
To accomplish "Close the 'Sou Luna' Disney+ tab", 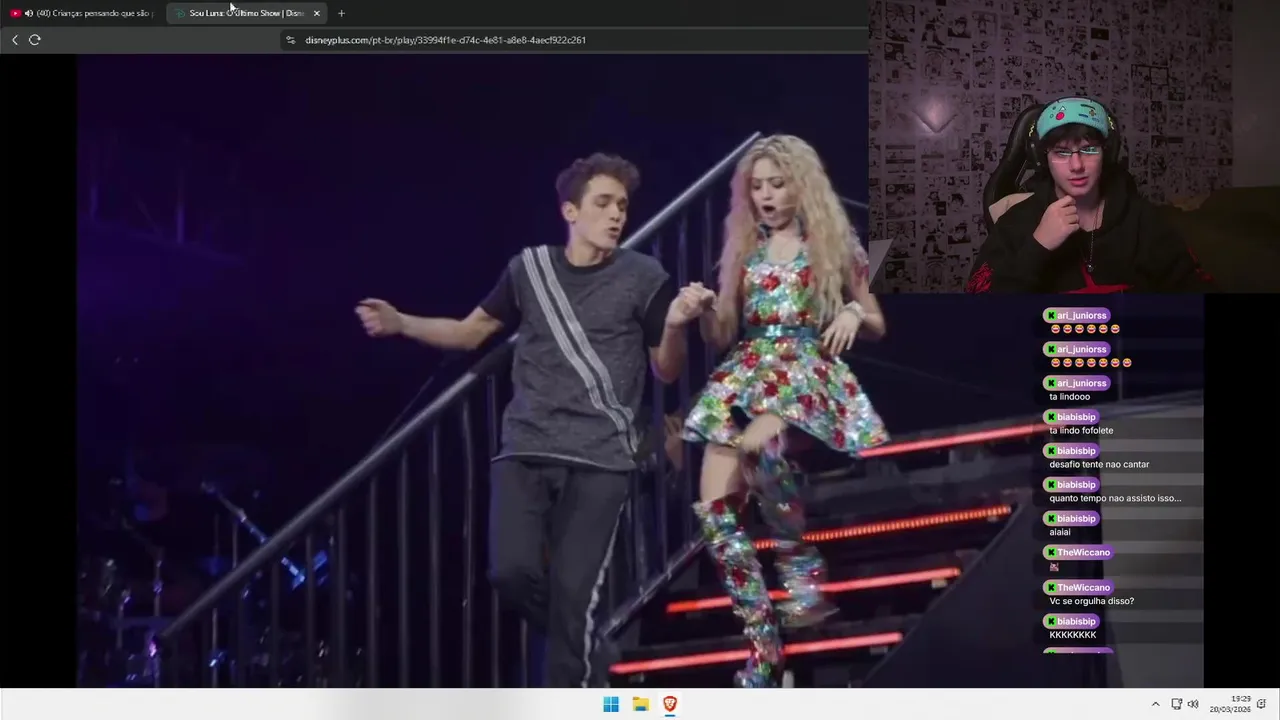I will [317, 13].
